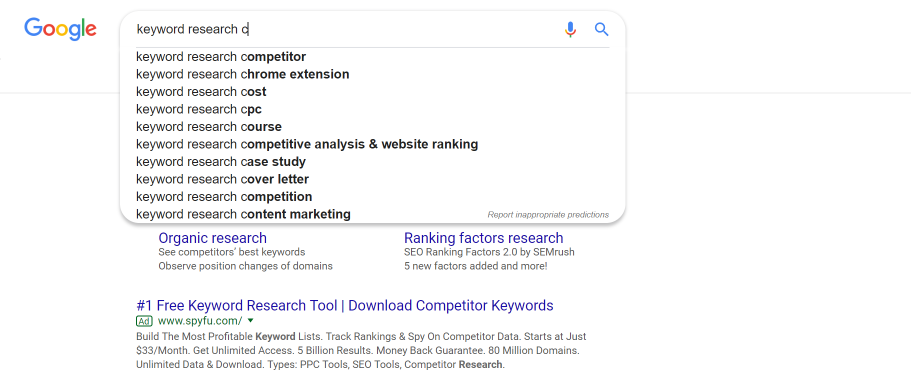This screenshot has width=911, height=370.
Task: Open the 'Organic research' sitelink
Action: 213,238
